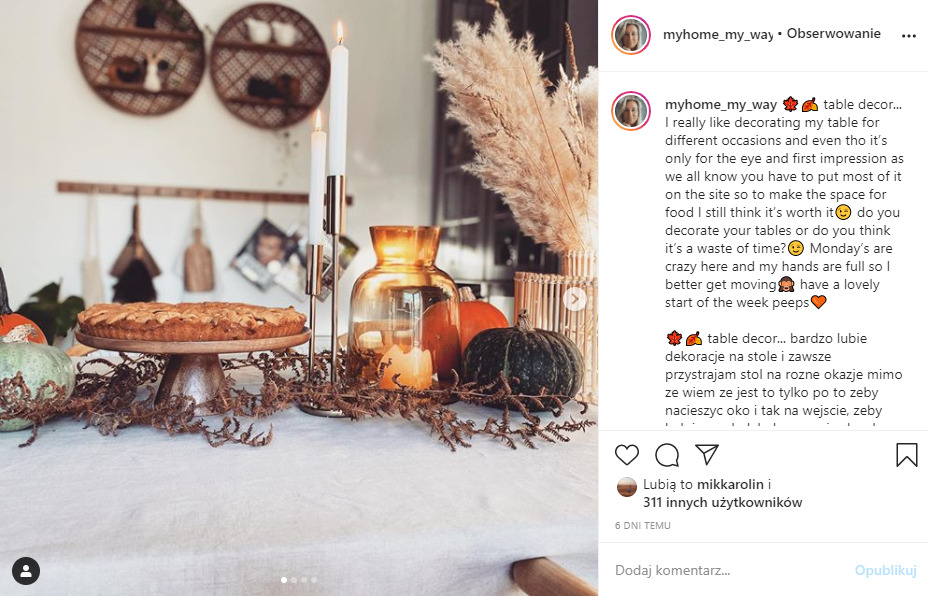Open post timestamp 6 DNI TEMU
Image resolution: width=928 pixels, height=596 pixels.
[643, 525]
